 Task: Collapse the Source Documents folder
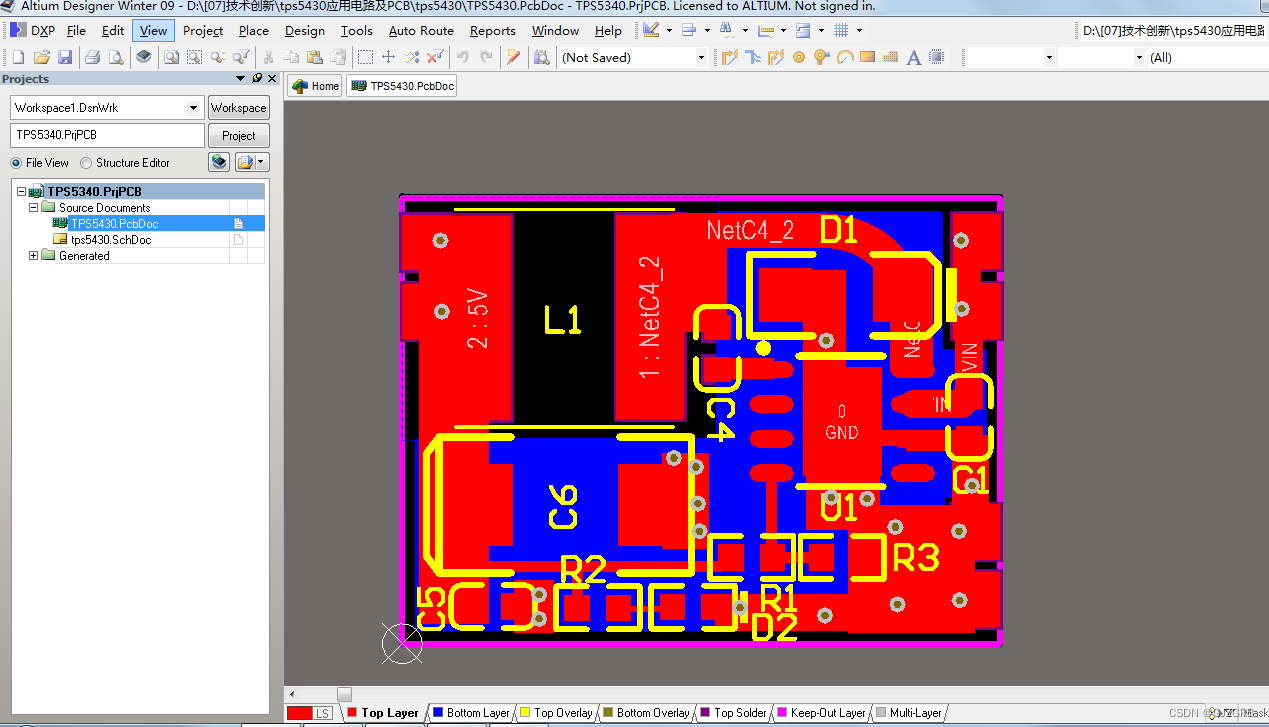(x=33, y=206)
